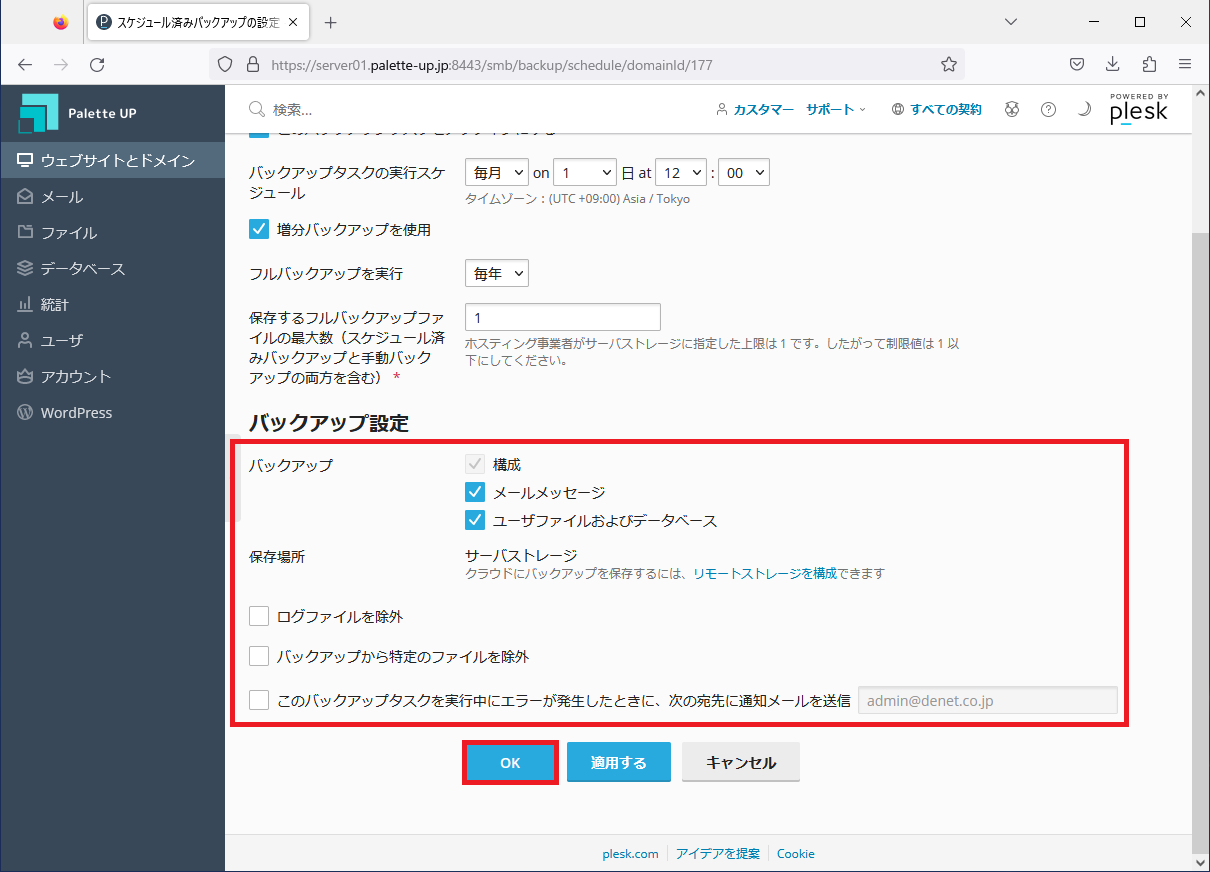Click the タイムゾーン Asia / Tokyo text
Image resolution: width=1210 pixels, height=872 pixels.
577,198
